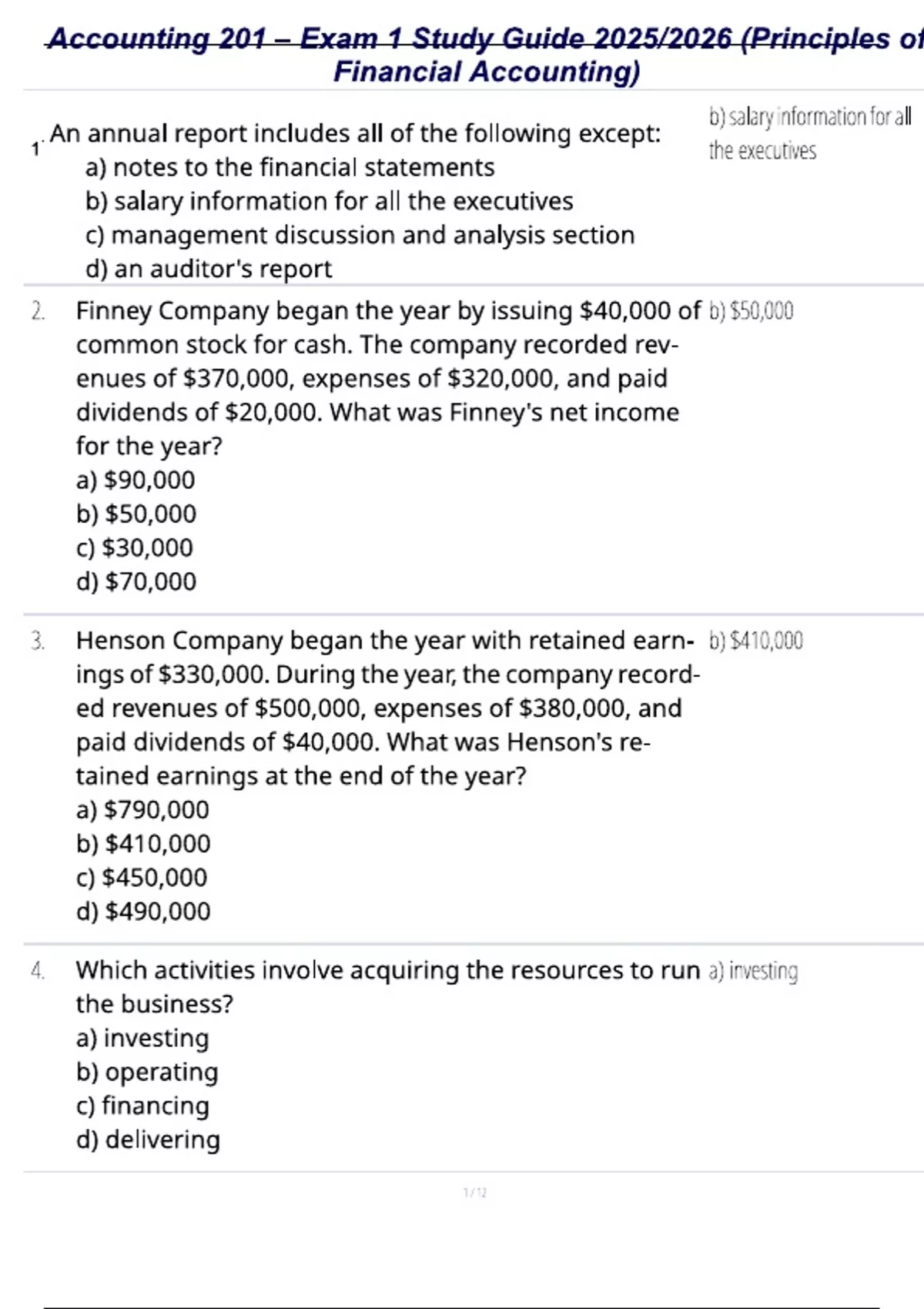This screenshot has height=1309, width=924.
Task: Choose c) management discussion and analysis section
Action: [360, 235]
